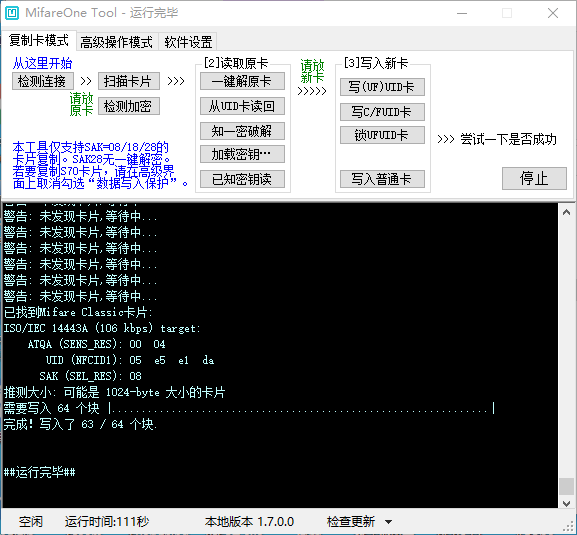Click the 运行时间:111秒 status text
577x535 pixels.
[x=107, y=522]
